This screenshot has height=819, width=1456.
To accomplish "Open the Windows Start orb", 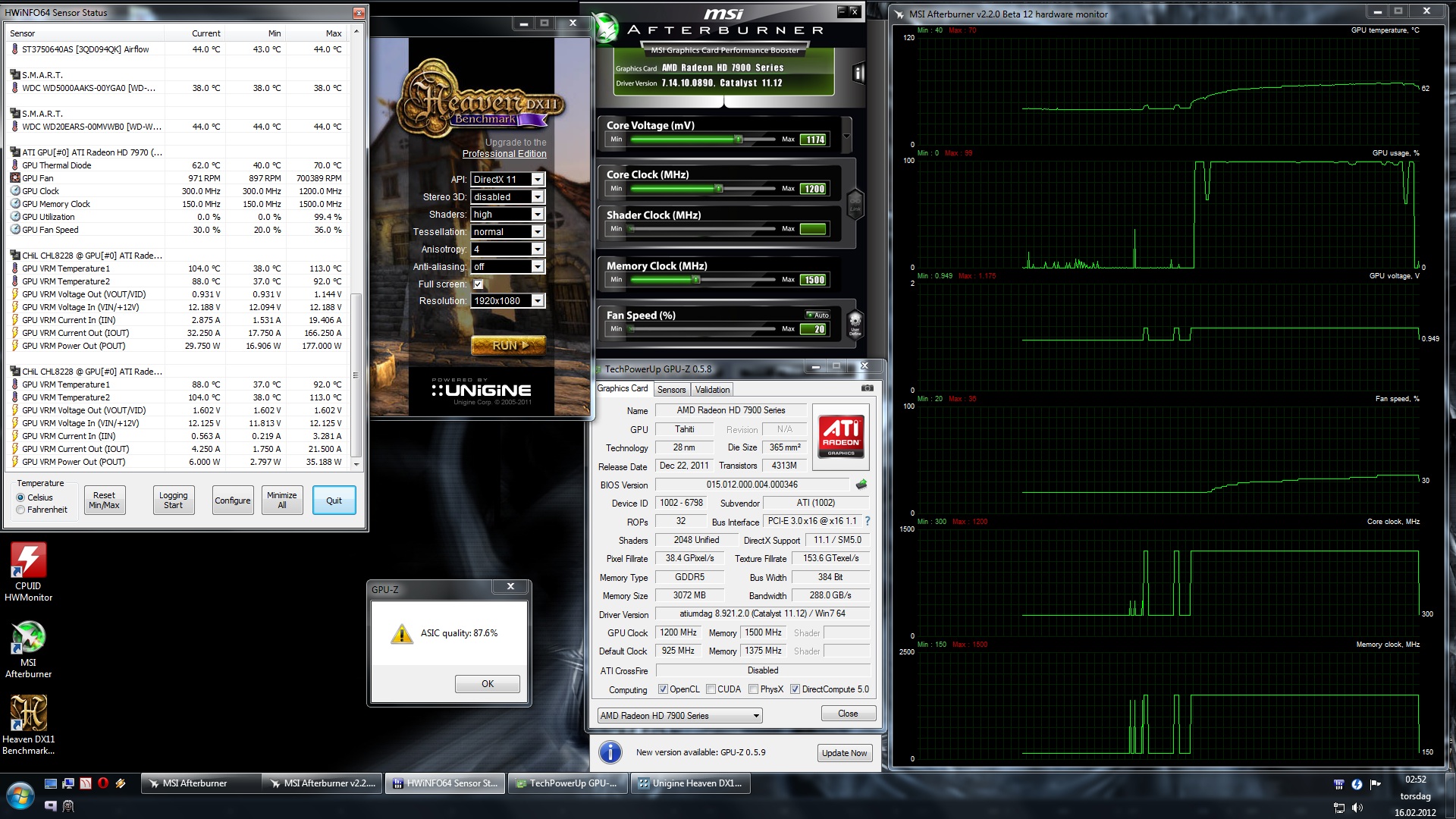I will (20, 795).
